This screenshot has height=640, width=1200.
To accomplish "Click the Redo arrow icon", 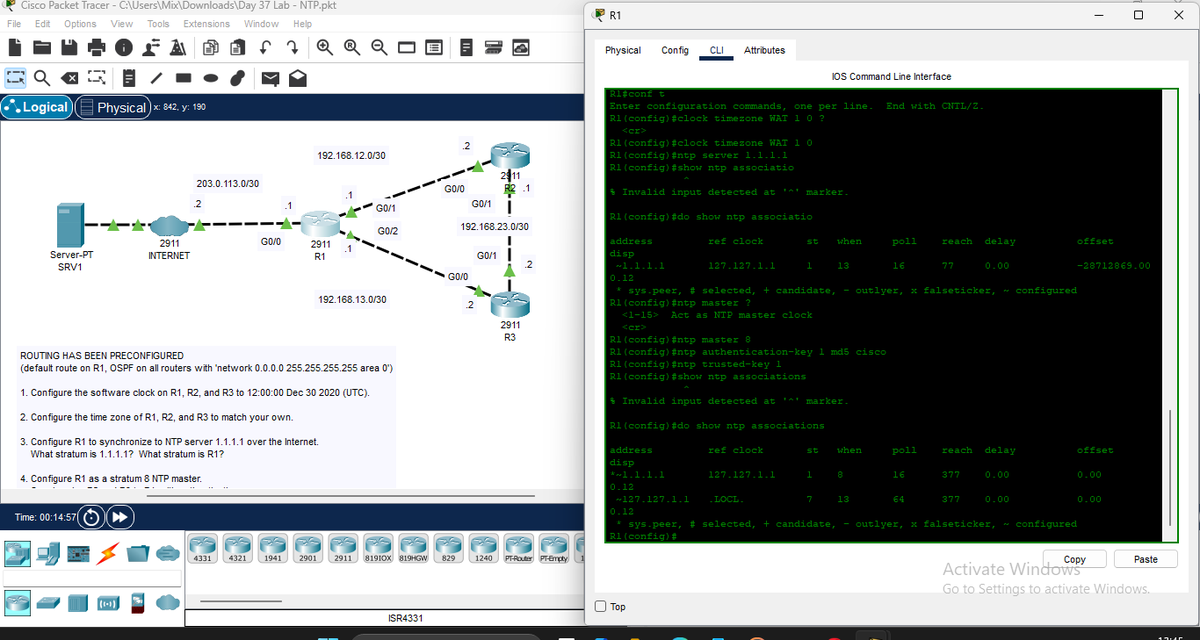I will tap(293, 47).
